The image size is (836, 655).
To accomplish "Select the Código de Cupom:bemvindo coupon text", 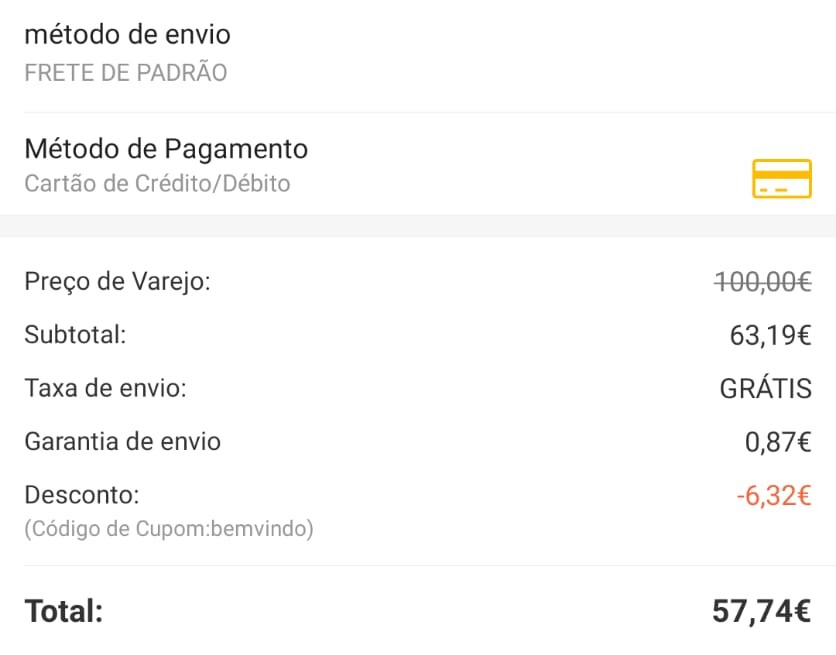I will click(x=168, y=529).
